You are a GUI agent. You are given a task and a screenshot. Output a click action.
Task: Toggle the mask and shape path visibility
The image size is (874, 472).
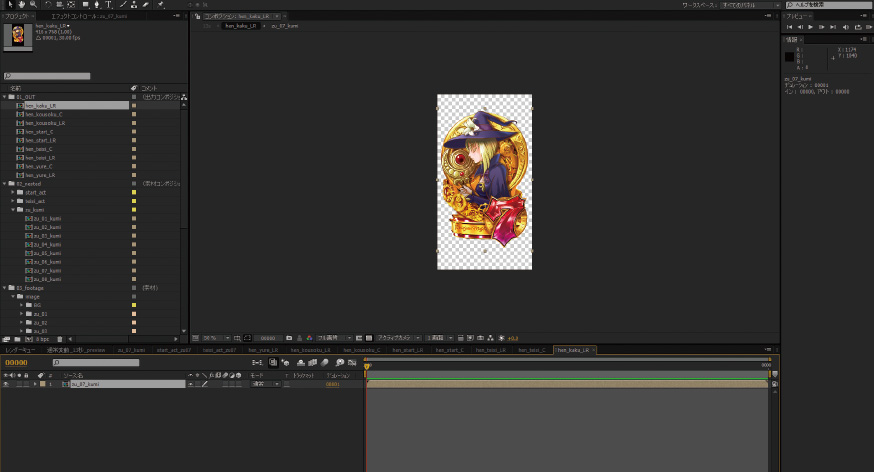click(x=247, y=338)
